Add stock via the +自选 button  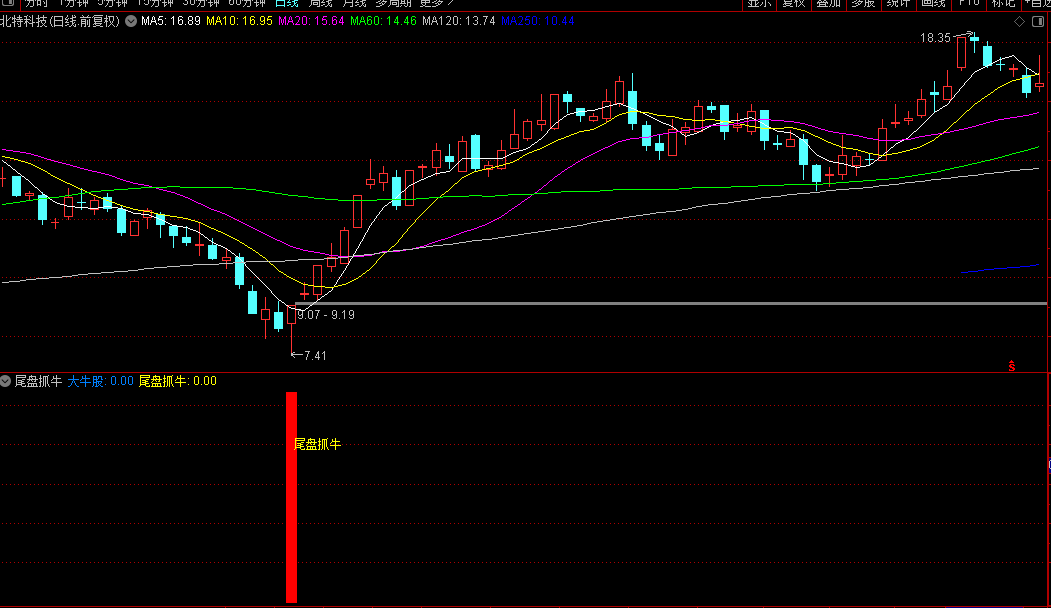pos(1037,3)
